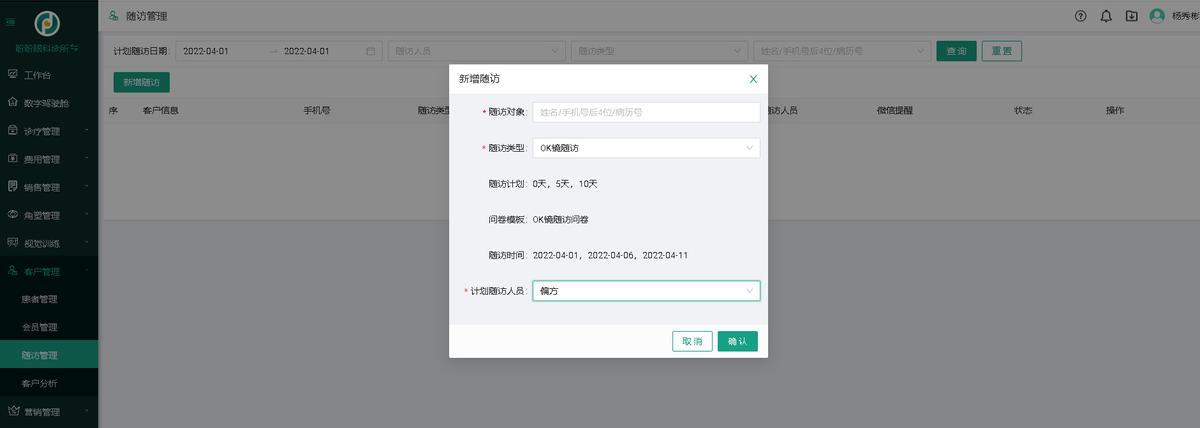1200x428 pixels.
Task: Open the 随访类型 filter dropdown
Action: (x=659, y=51)
